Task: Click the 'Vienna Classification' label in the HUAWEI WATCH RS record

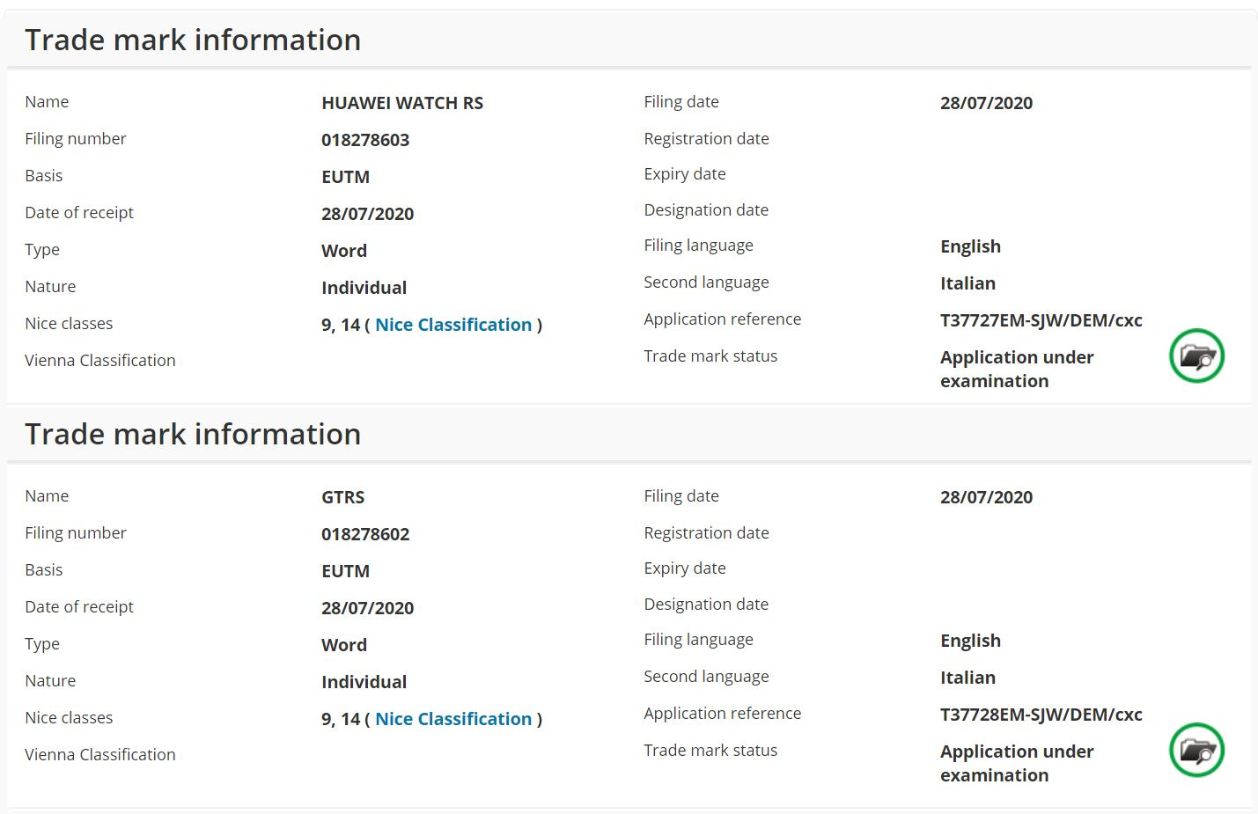Action: click(100, 360)
